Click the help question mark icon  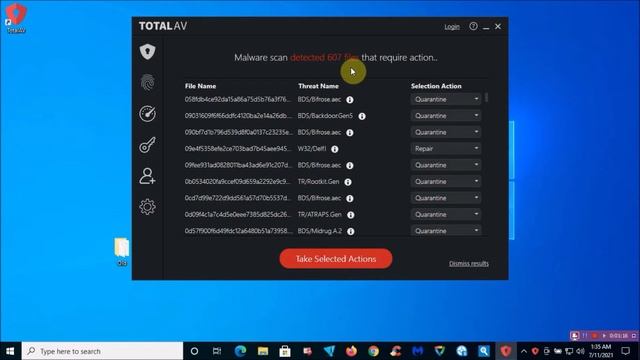[473, 27]
